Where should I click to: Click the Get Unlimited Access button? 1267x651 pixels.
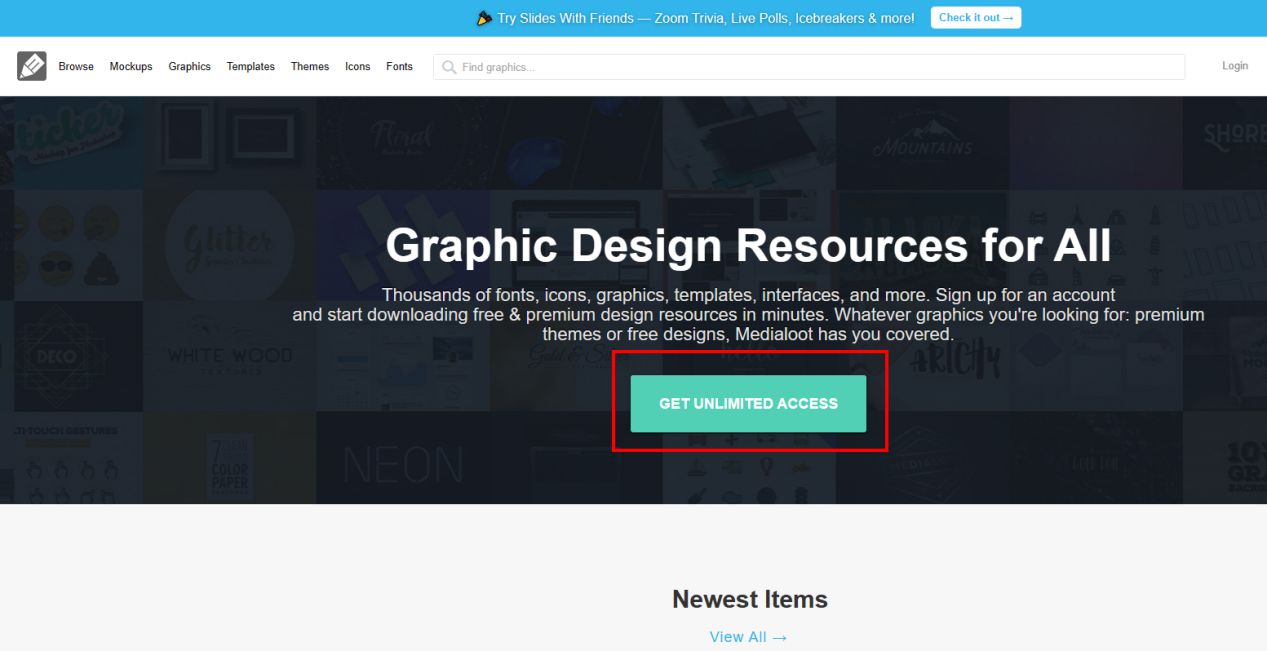[748, 404]
